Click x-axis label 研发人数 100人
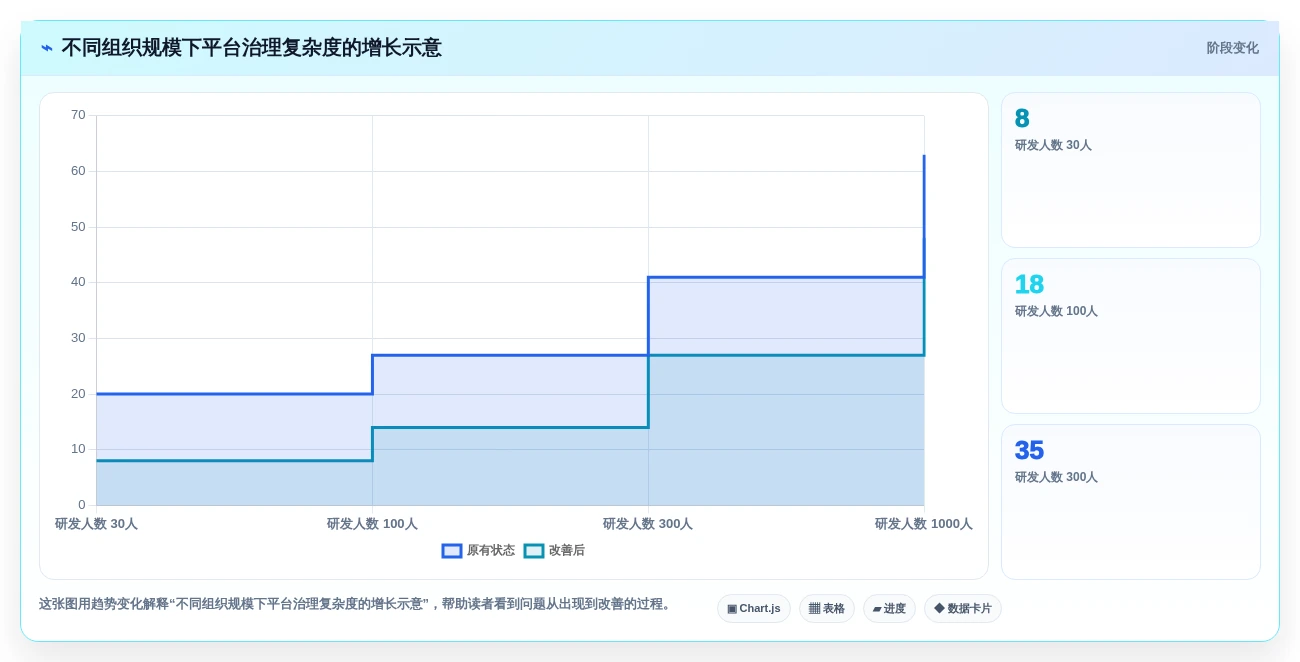 [372, 524]
